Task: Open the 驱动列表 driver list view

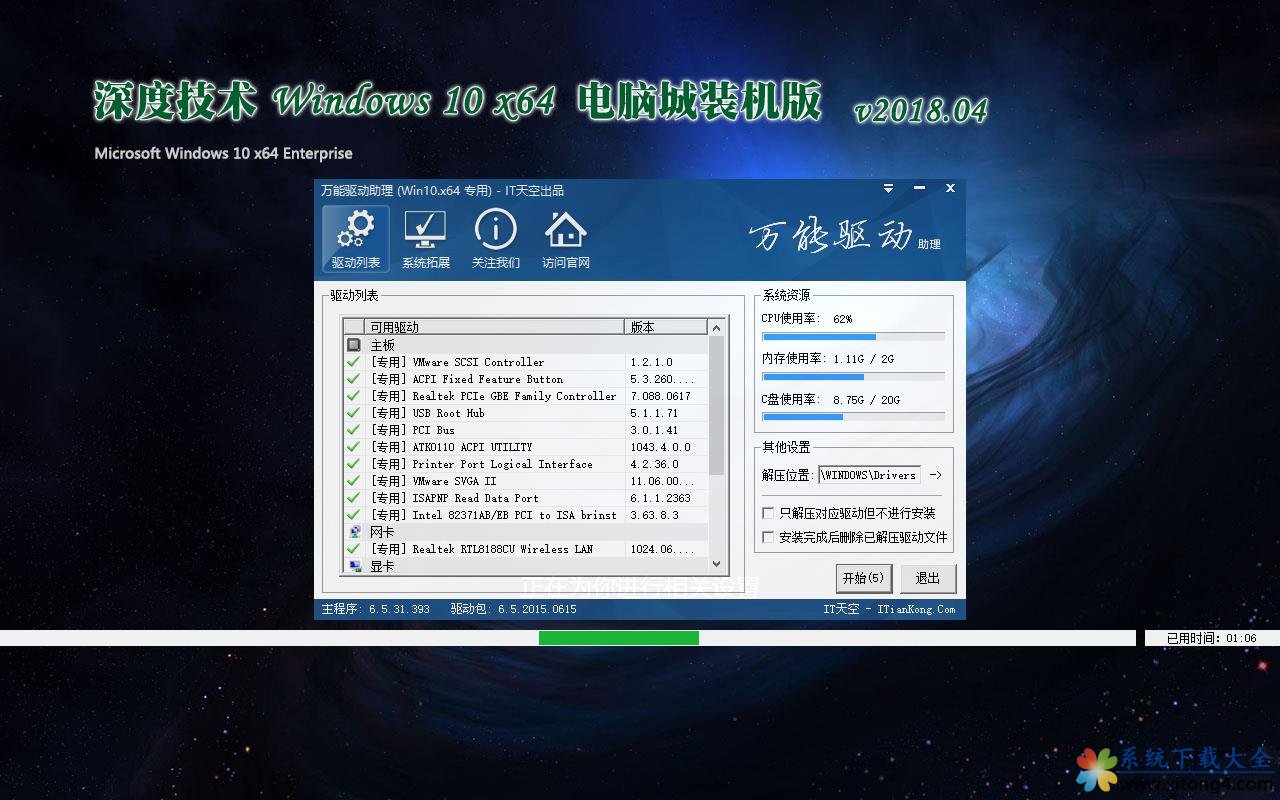Action: click(x=356, y=239)
